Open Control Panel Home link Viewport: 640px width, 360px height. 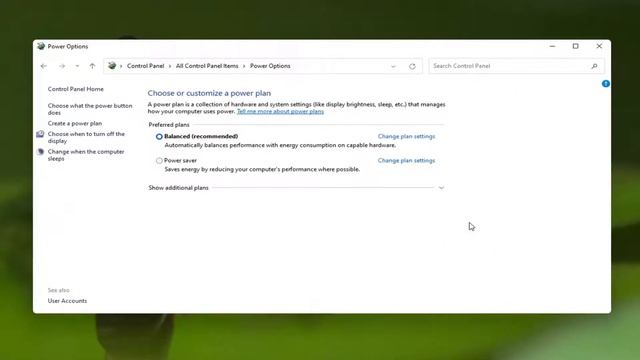pos(76,89)
